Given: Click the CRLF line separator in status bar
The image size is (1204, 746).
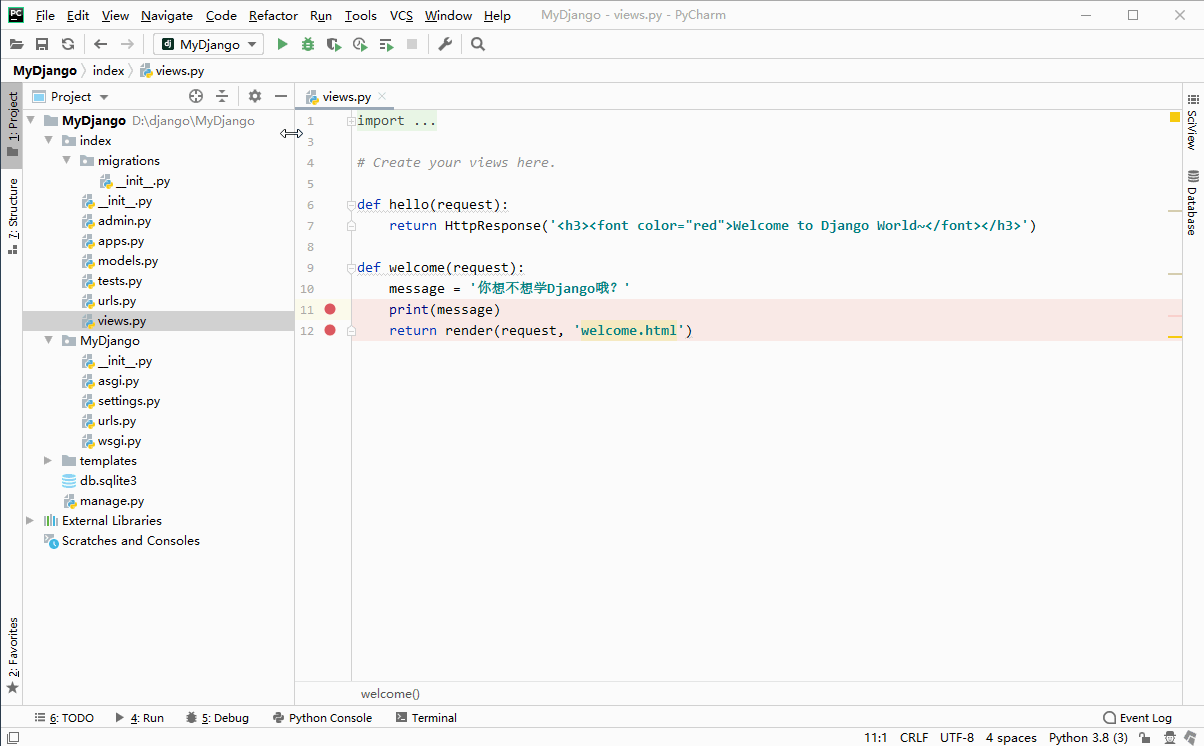Looking at the screenshot, I should point(914,738).
